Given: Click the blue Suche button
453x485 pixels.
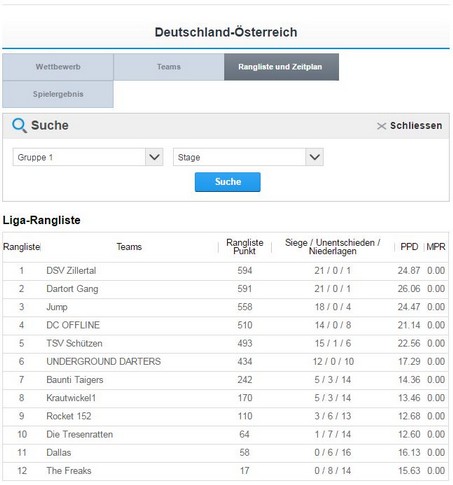Looking at the screenshot, I should (x=228, y=182).
